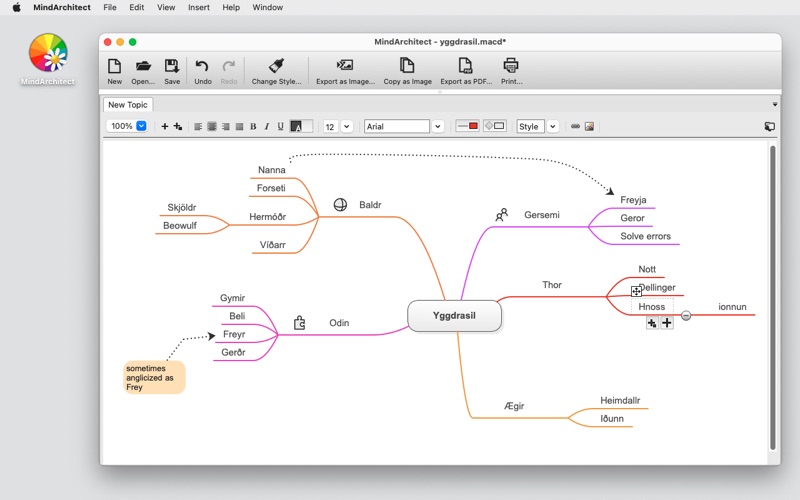Insert an image with picture icon
Viewport: 800px width, 500px height.
(x=589, y=126)
